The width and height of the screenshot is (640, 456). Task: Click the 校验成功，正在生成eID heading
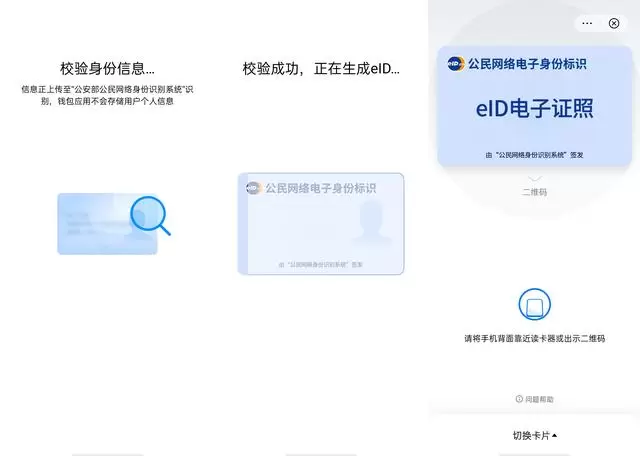tap(321, 69)
